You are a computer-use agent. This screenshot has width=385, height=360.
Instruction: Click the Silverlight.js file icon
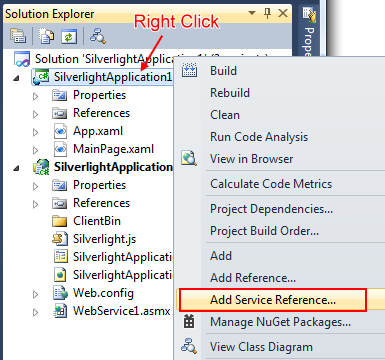[60, 239]
